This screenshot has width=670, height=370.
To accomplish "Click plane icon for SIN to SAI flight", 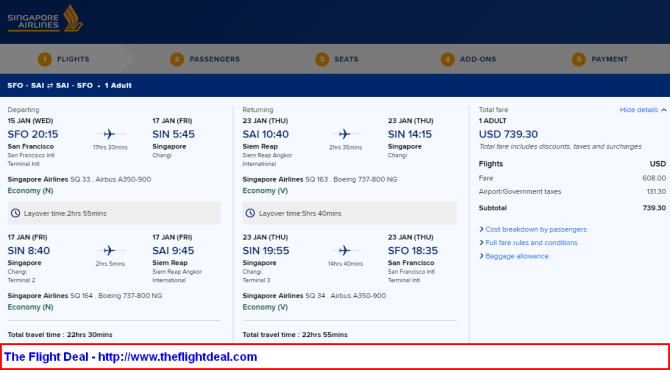I will (110, 250).
